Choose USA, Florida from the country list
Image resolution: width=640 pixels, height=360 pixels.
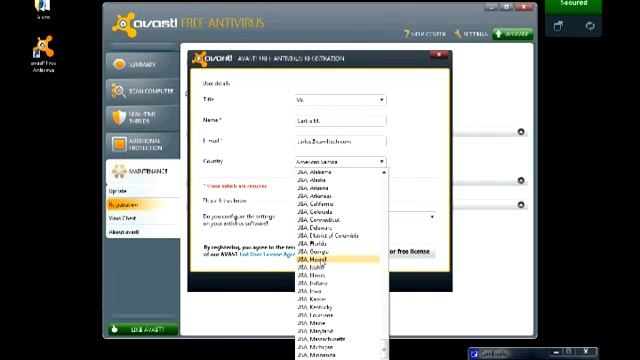click(x=338, y=244)
